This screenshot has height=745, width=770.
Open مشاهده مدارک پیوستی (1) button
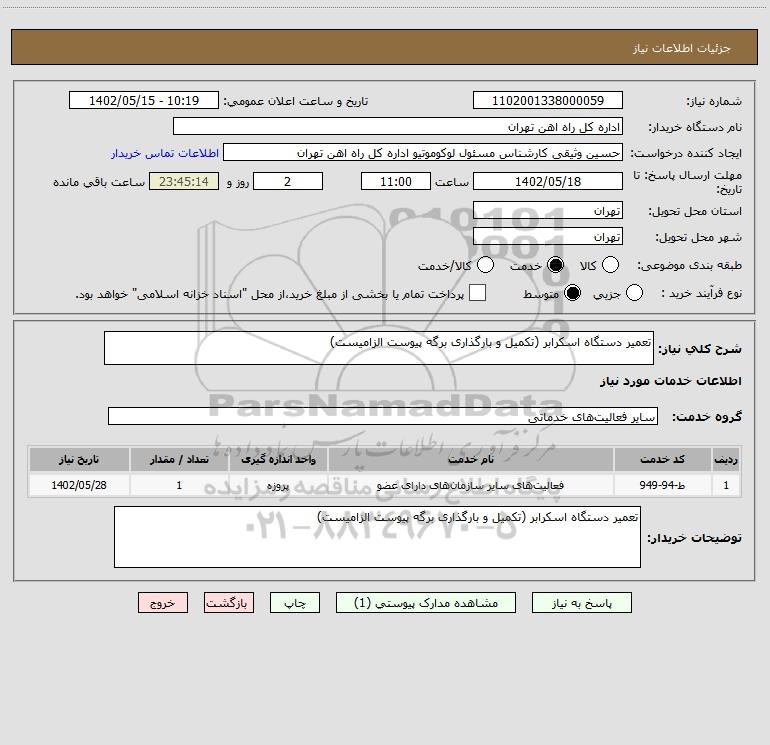pos(426,603)
